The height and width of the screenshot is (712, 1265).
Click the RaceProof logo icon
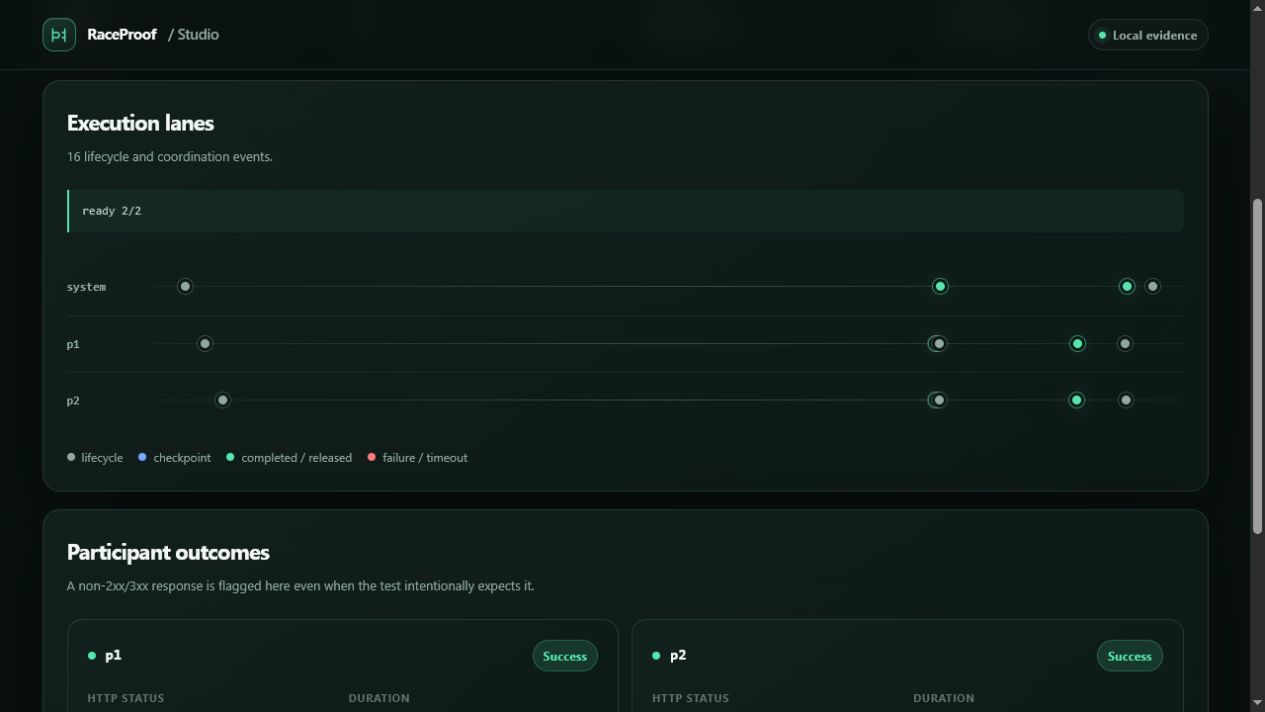click(59, 35)
